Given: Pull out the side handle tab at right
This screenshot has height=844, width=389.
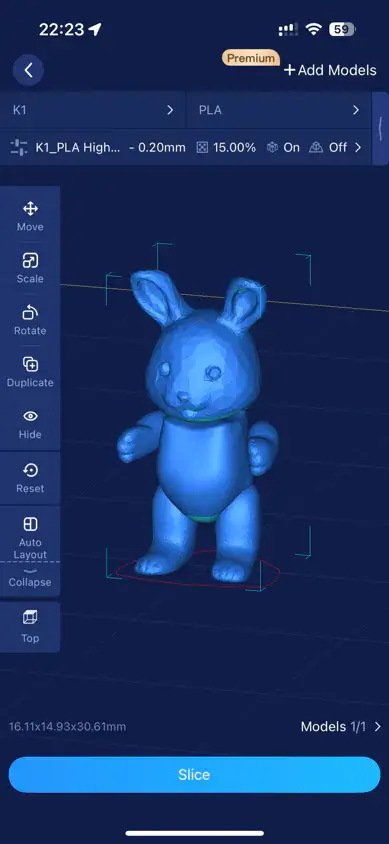Looking at the screenshot, I should [x=381, y=128].
